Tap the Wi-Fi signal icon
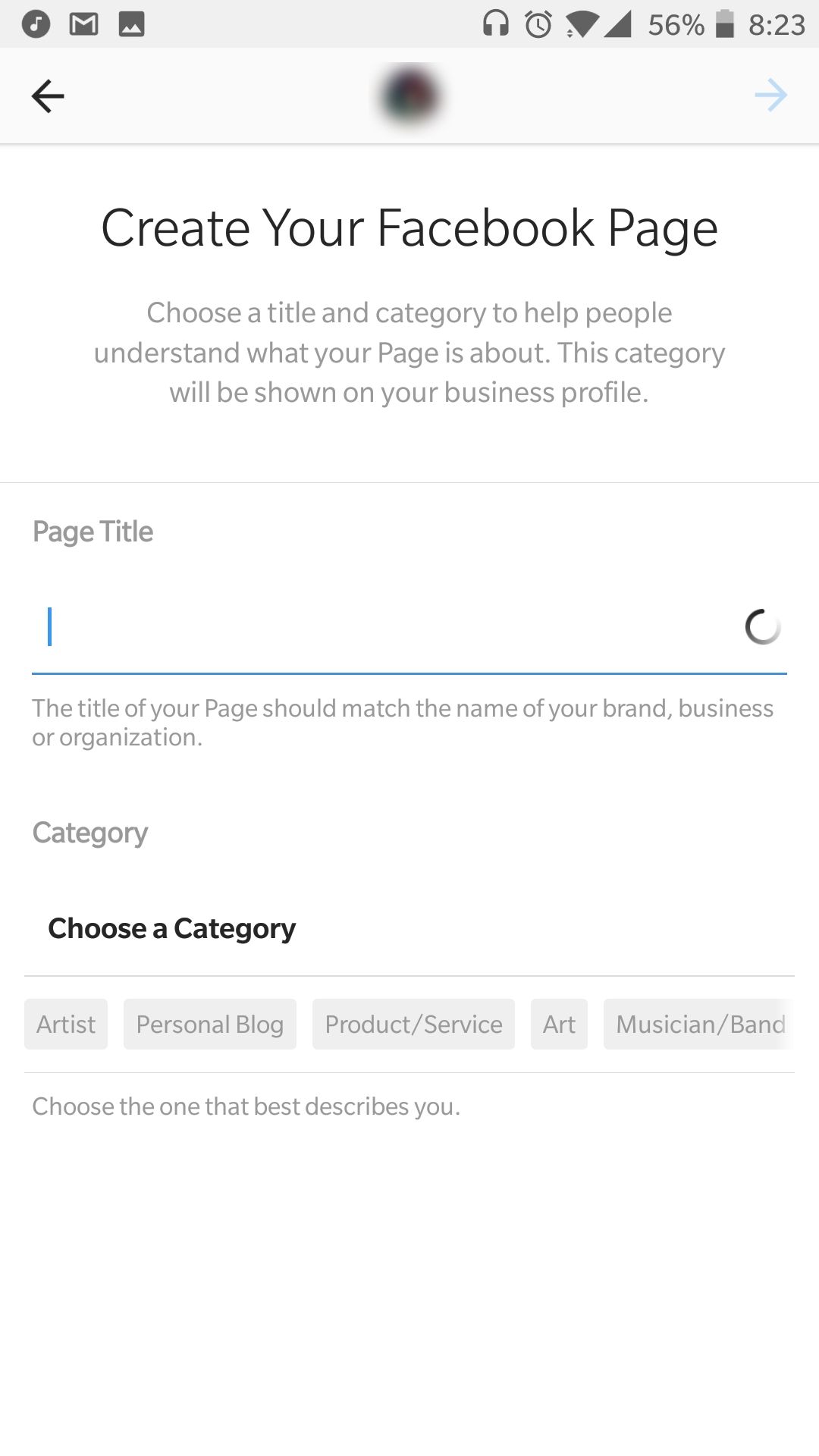819x1456 pixels. [582, 24]
